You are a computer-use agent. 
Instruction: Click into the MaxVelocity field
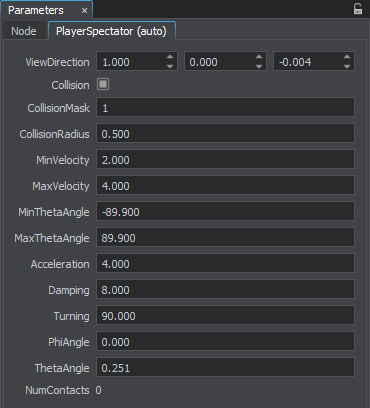click(225, 185)
